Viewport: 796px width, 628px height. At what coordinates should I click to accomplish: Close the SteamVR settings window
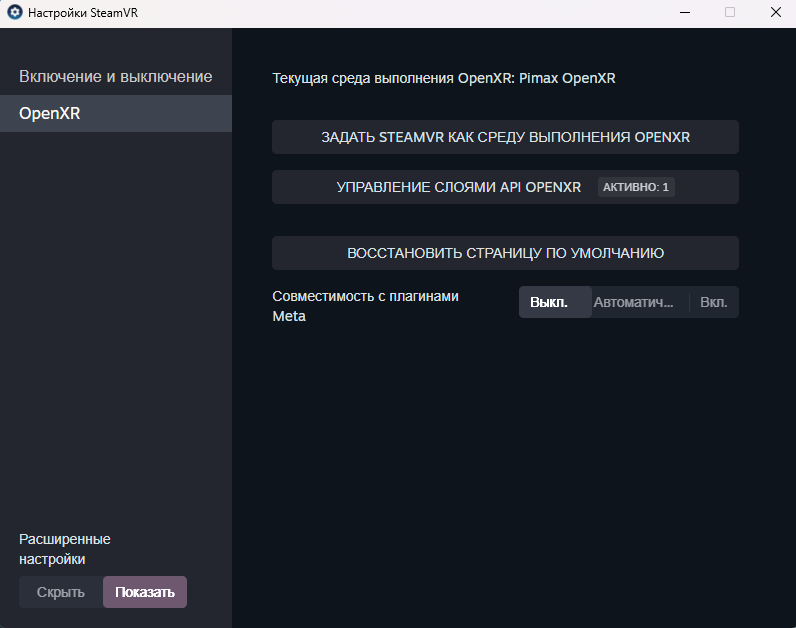point(776,12)
